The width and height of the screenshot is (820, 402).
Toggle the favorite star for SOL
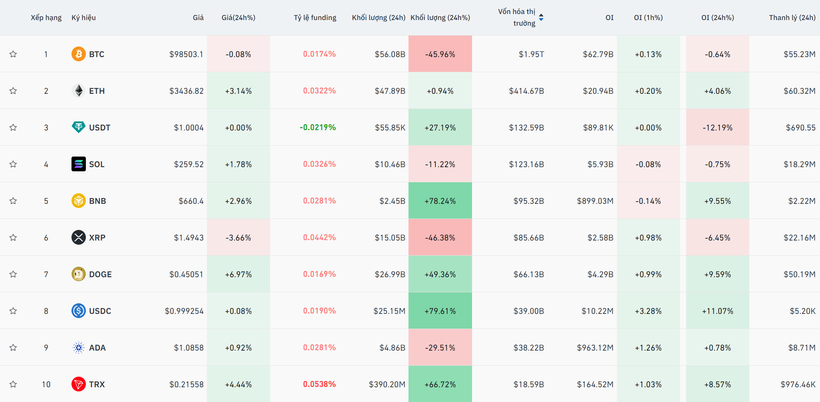point(13,164)
